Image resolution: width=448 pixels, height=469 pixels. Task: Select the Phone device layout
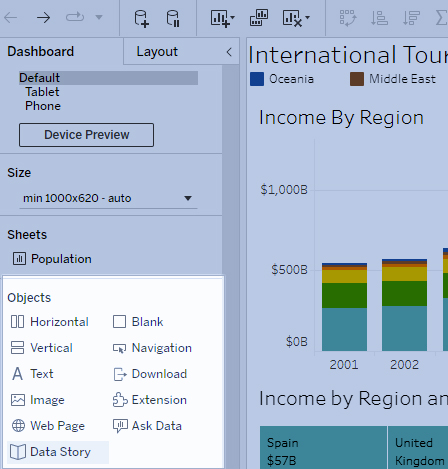click(x=43, y=106)
